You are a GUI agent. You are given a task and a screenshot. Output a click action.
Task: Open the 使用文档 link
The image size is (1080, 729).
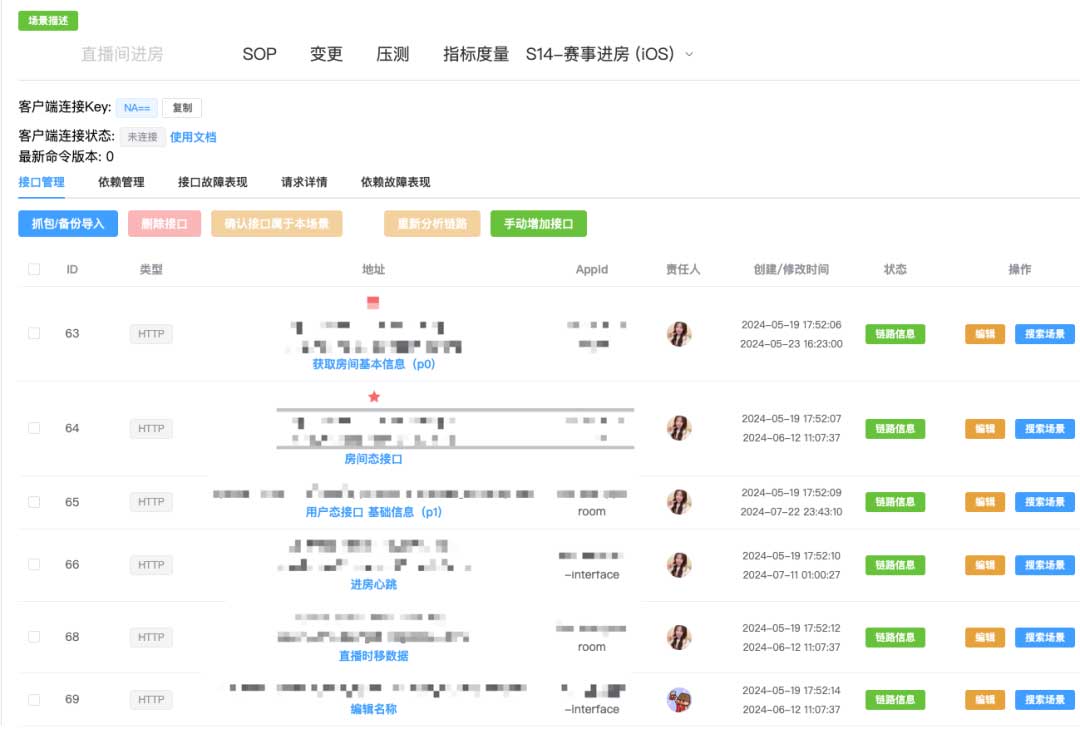coord(193,137)
